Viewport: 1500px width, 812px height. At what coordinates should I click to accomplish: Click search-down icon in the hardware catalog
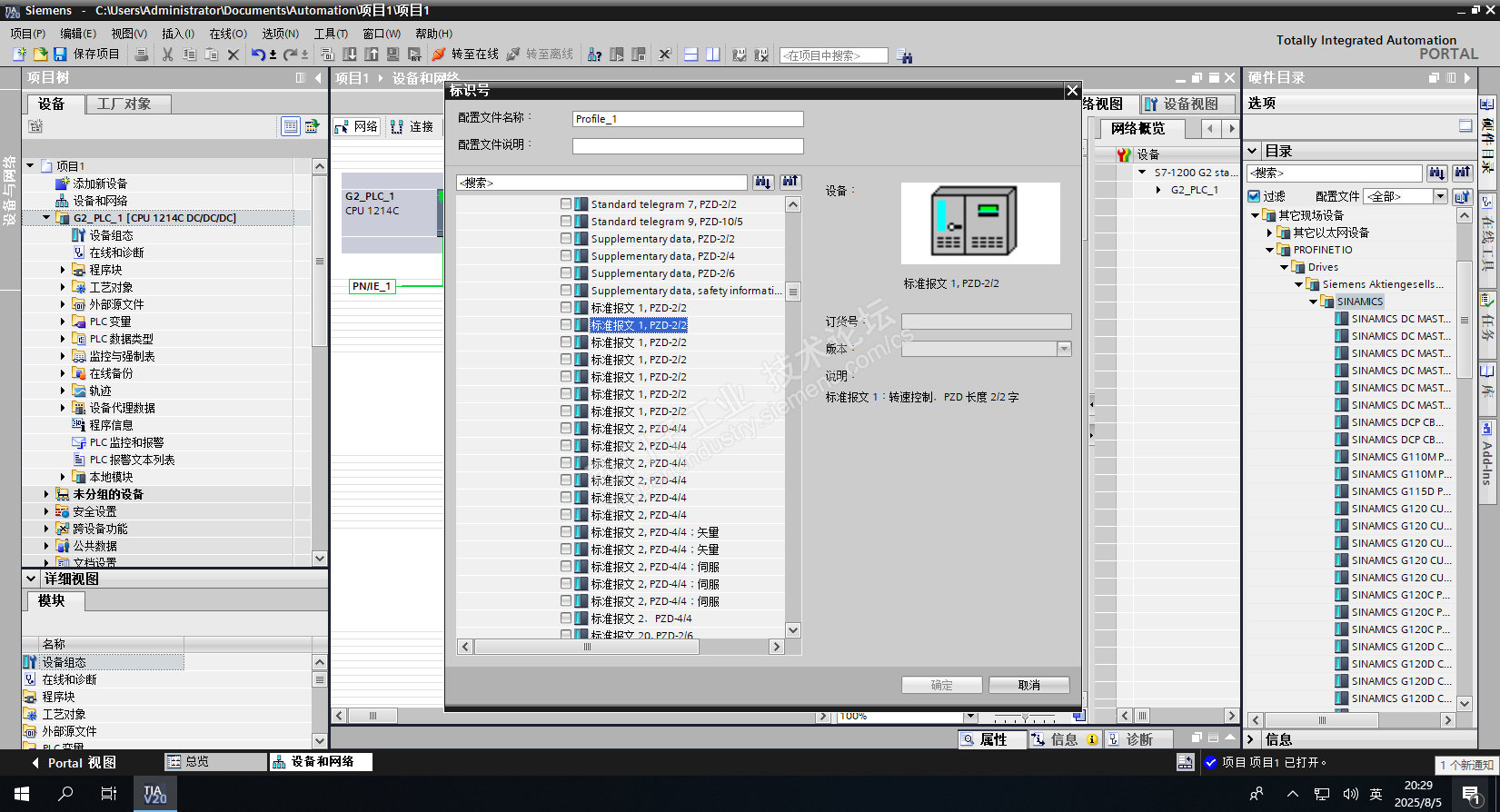(x=1436, y=173)
